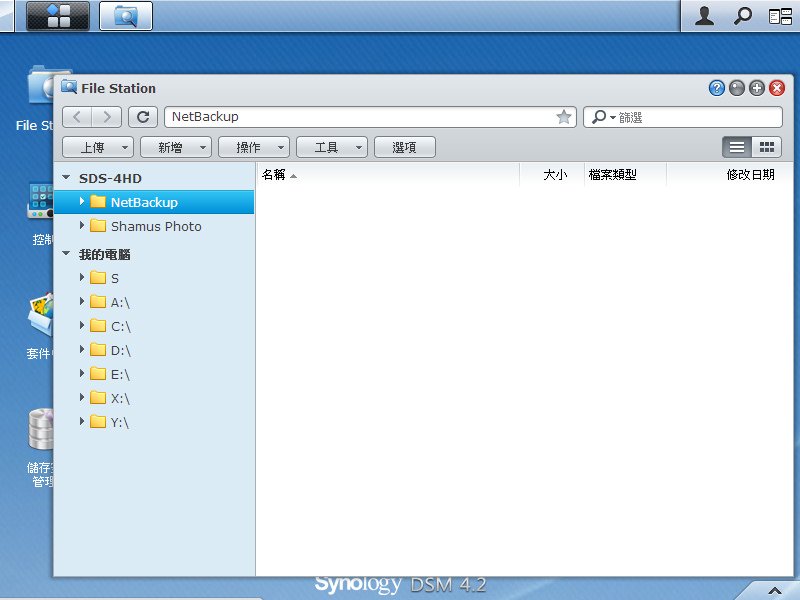Switch to thumbnail grid view
The image size is (800, 600).
(767, 147)
